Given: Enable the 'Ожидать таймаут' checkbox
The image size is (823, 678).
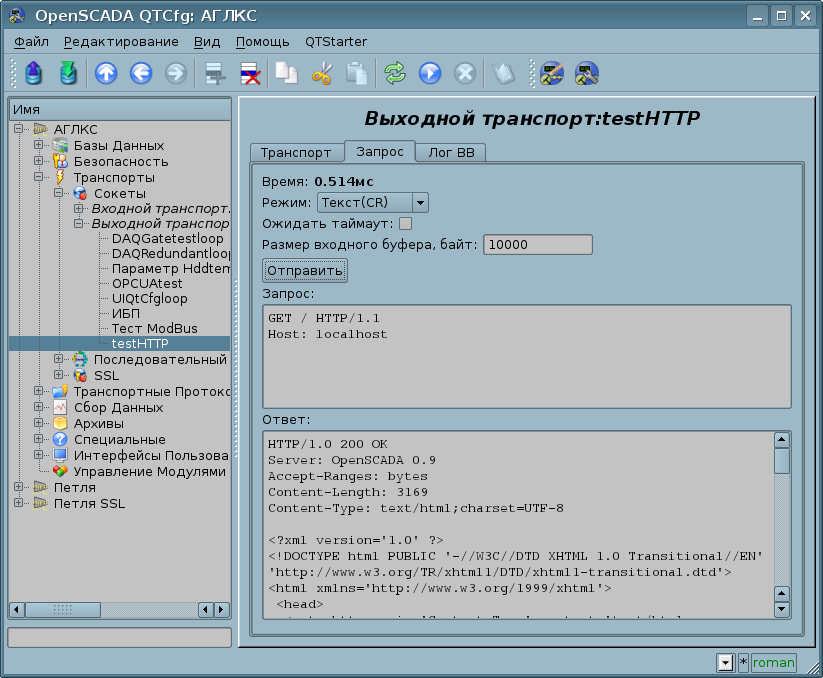Looking at the screenshot, I should pyautogui.click(x=405, y=223).
